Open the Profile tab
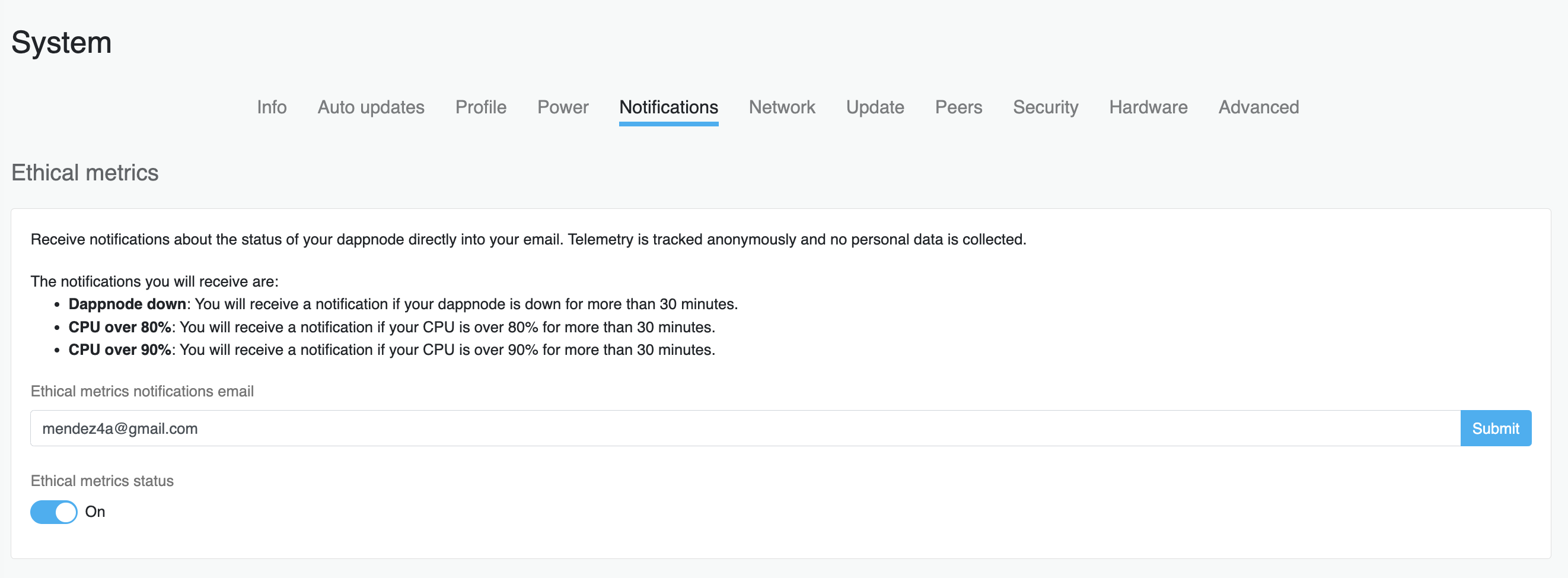The height and width of the screenshot is (578, 1568). pyautogui.click(x=480, y=107)
